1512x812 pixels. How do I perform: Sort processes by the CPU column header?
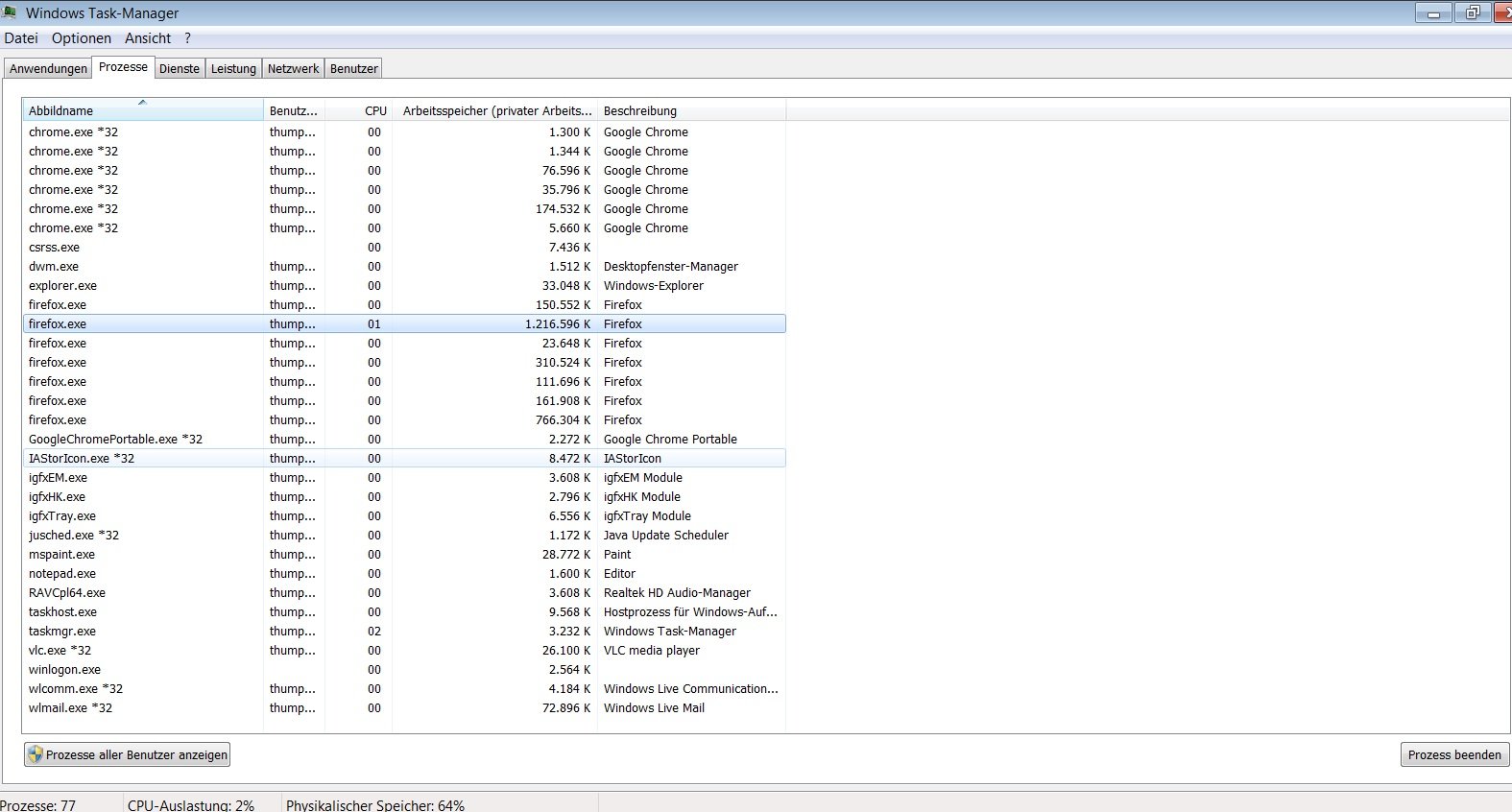375,110
